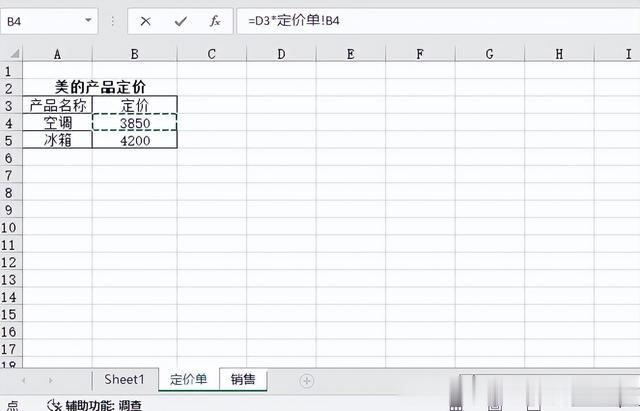Click the cell with value 3850
This screenshot has height=411, width=640.
coord(135,122)
